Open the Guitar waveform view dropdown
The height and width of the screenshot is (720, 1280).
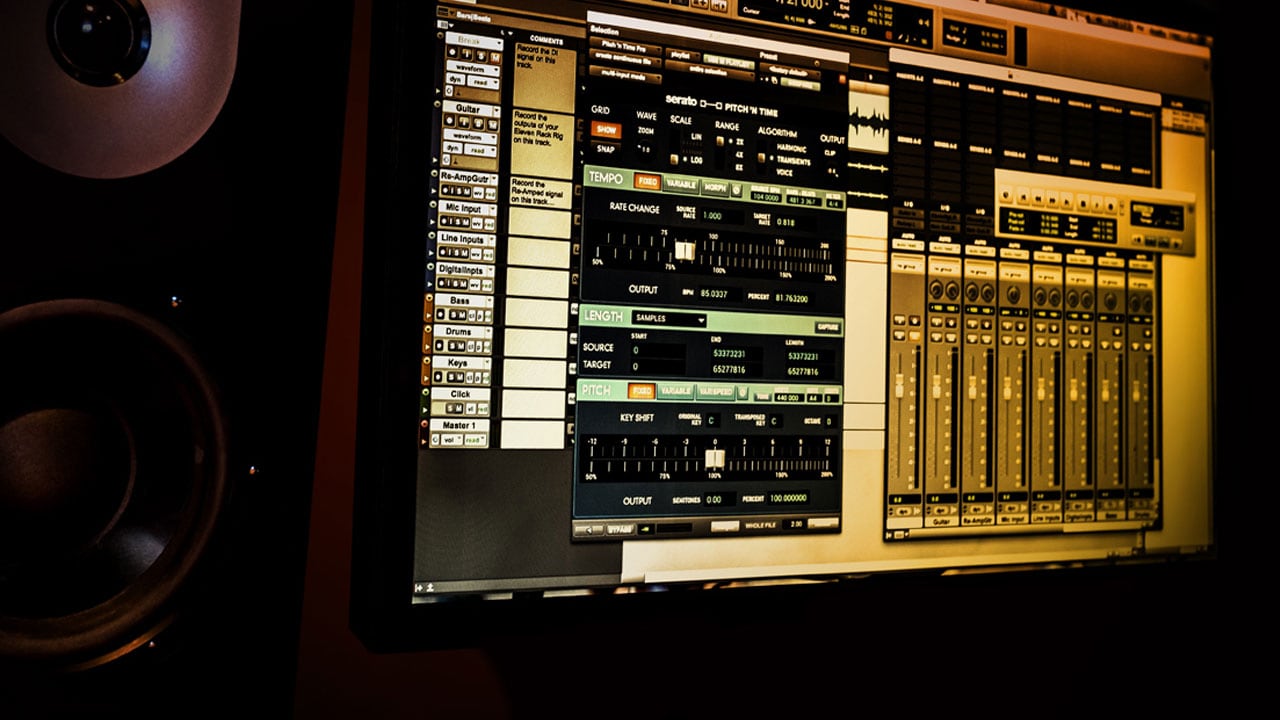pyautogui.click(x=469, y=136)
